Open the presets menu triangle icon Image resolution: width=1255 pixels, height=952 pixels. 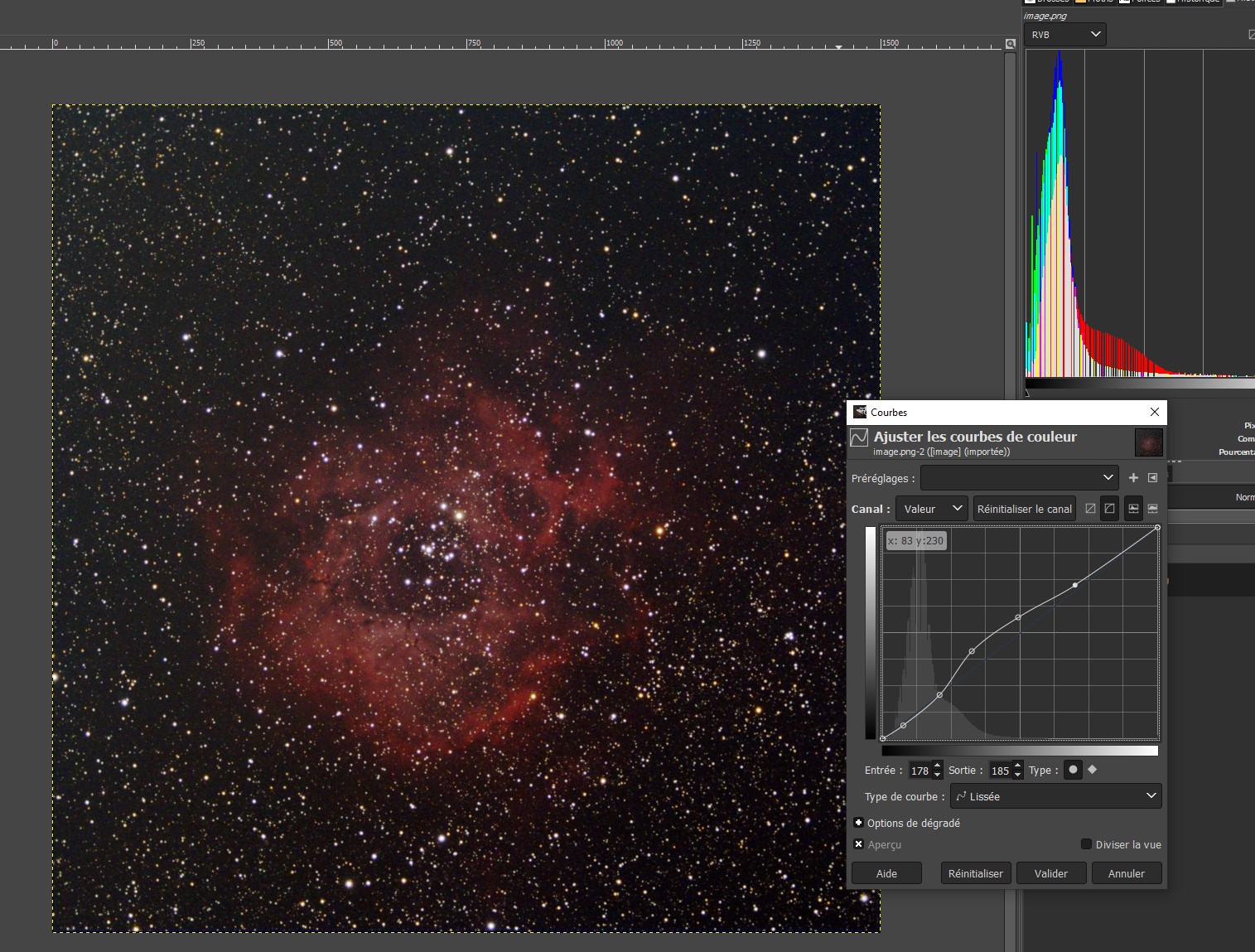coord(1152,478)
